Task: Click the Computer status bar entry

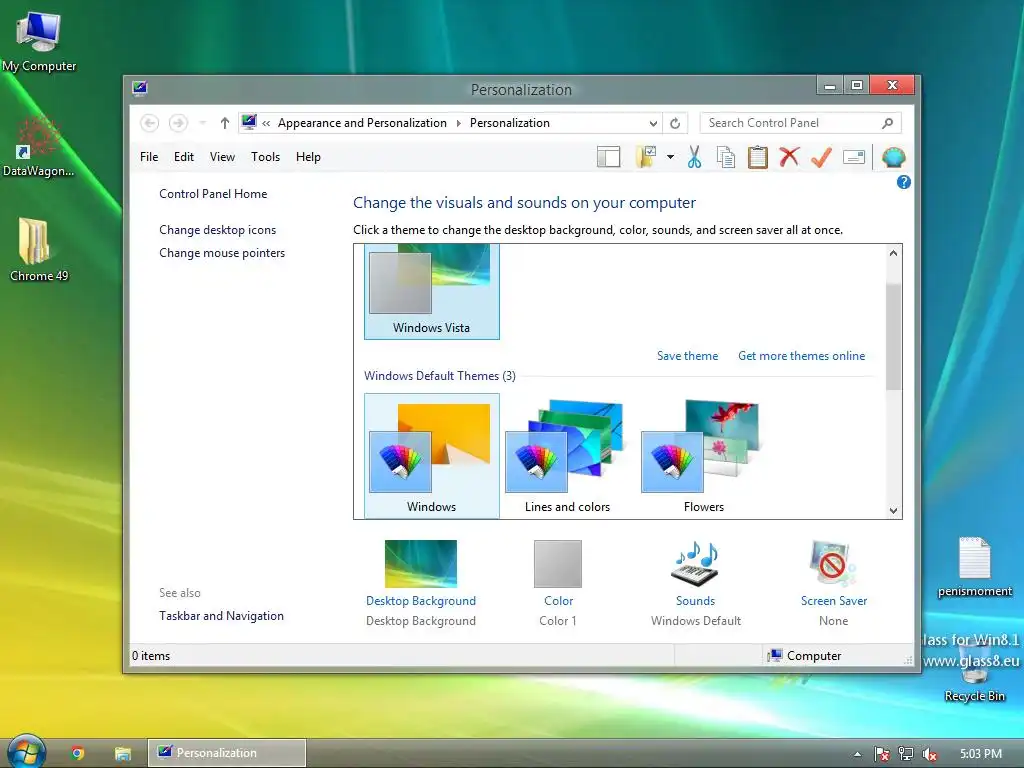Action: pyautogui.click(x=805, y=656)
